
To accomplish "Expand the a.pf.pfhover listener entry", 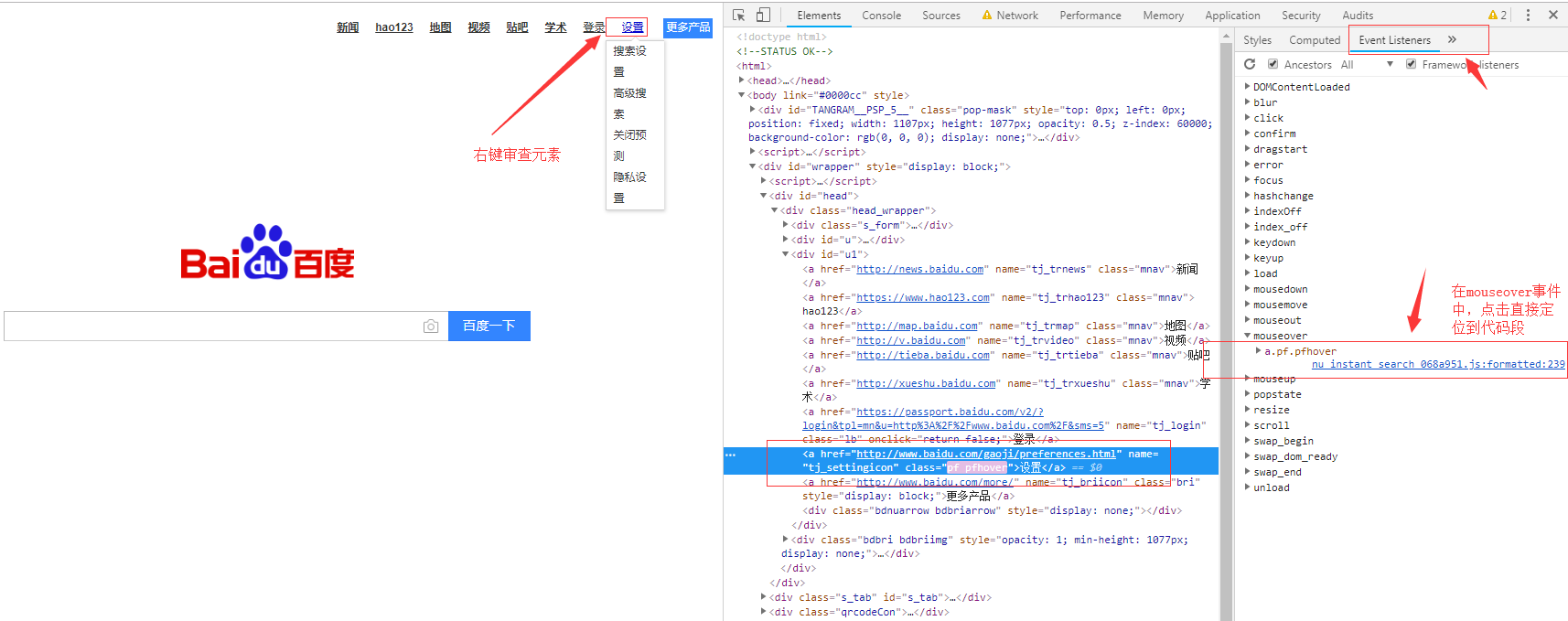I will (1259, 351).
